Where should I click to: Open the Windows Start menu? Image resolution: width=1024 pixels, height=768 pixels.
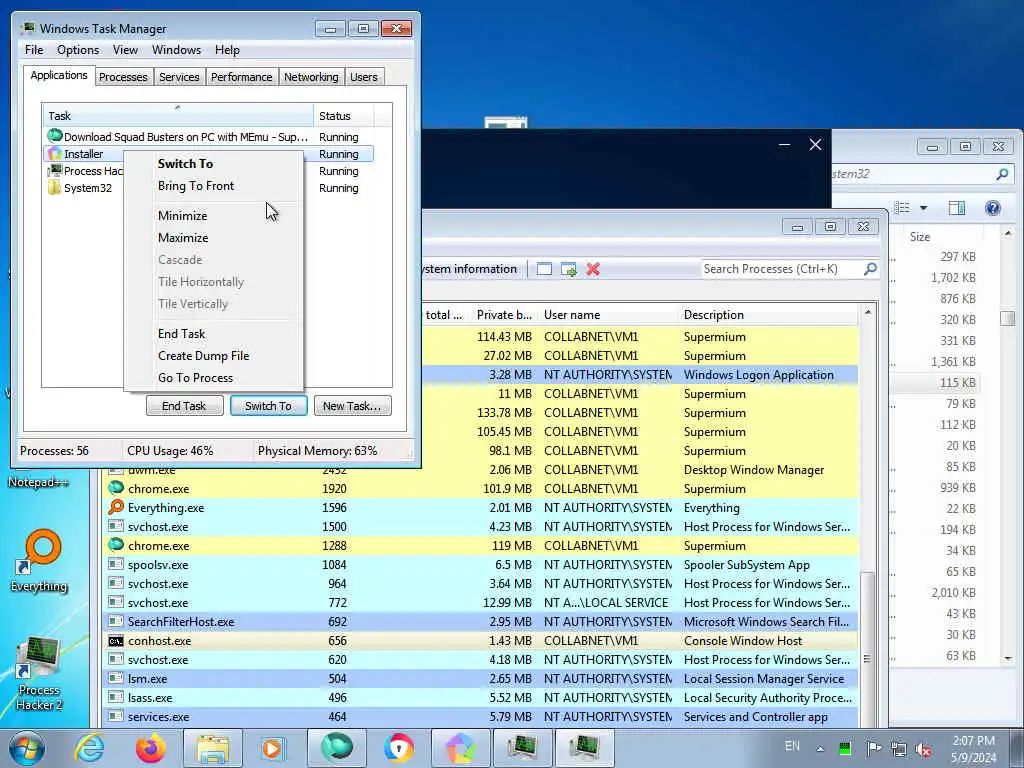point(27,748)
